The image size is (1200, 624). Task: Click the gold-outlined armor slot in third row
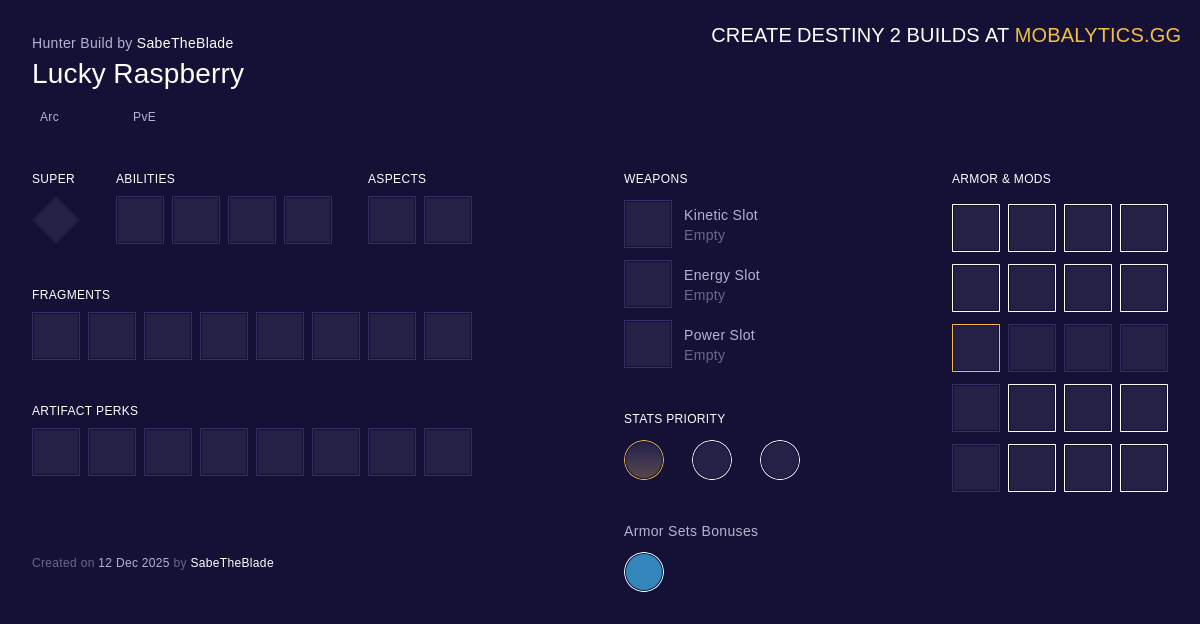976,348
